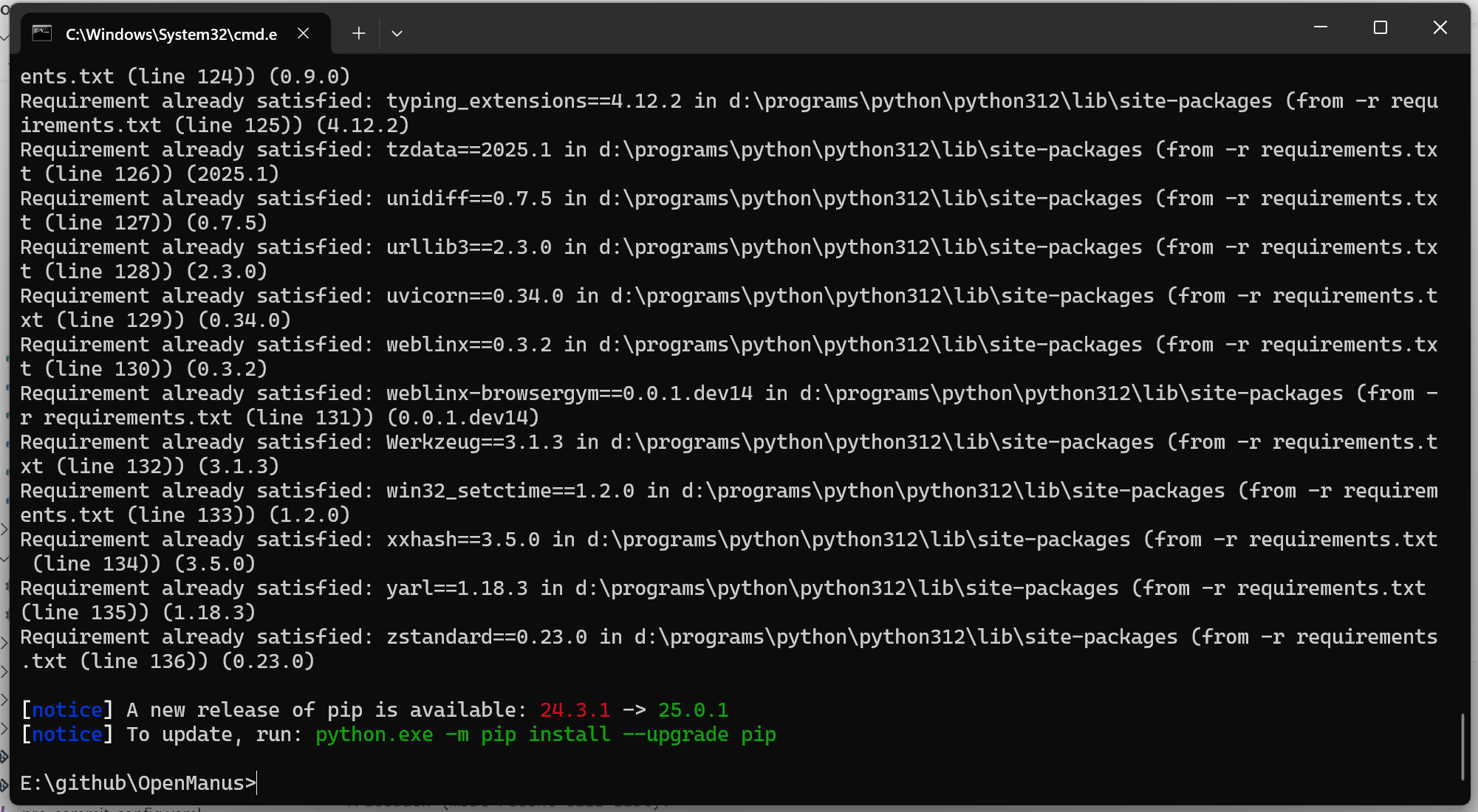Viewport: 1478px width, 812px height.
Task: Click the uvicorn==0.34.0 package text
Action: 474,296
